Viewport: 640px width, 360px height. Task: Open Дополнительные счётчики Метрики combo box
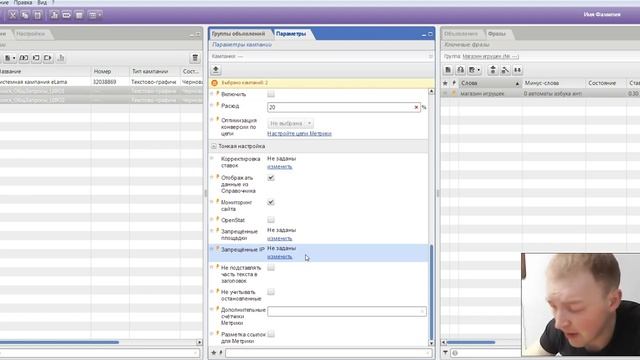[x=347, y=311]
